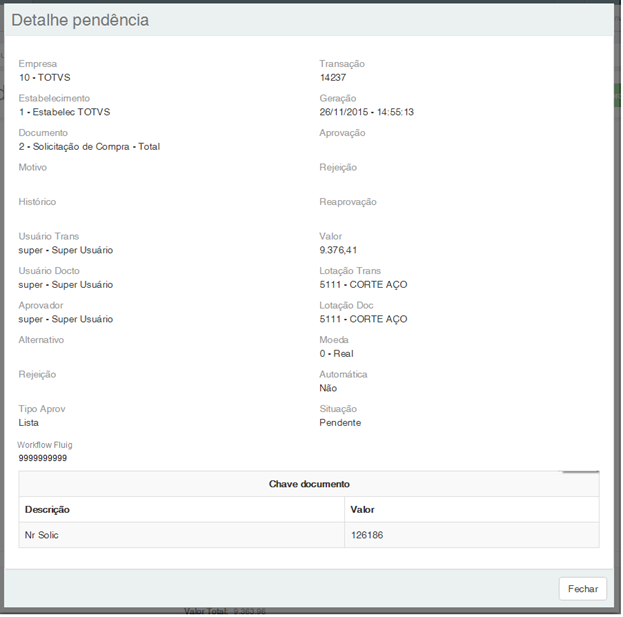Click the Fechar button

coord(582,589)
